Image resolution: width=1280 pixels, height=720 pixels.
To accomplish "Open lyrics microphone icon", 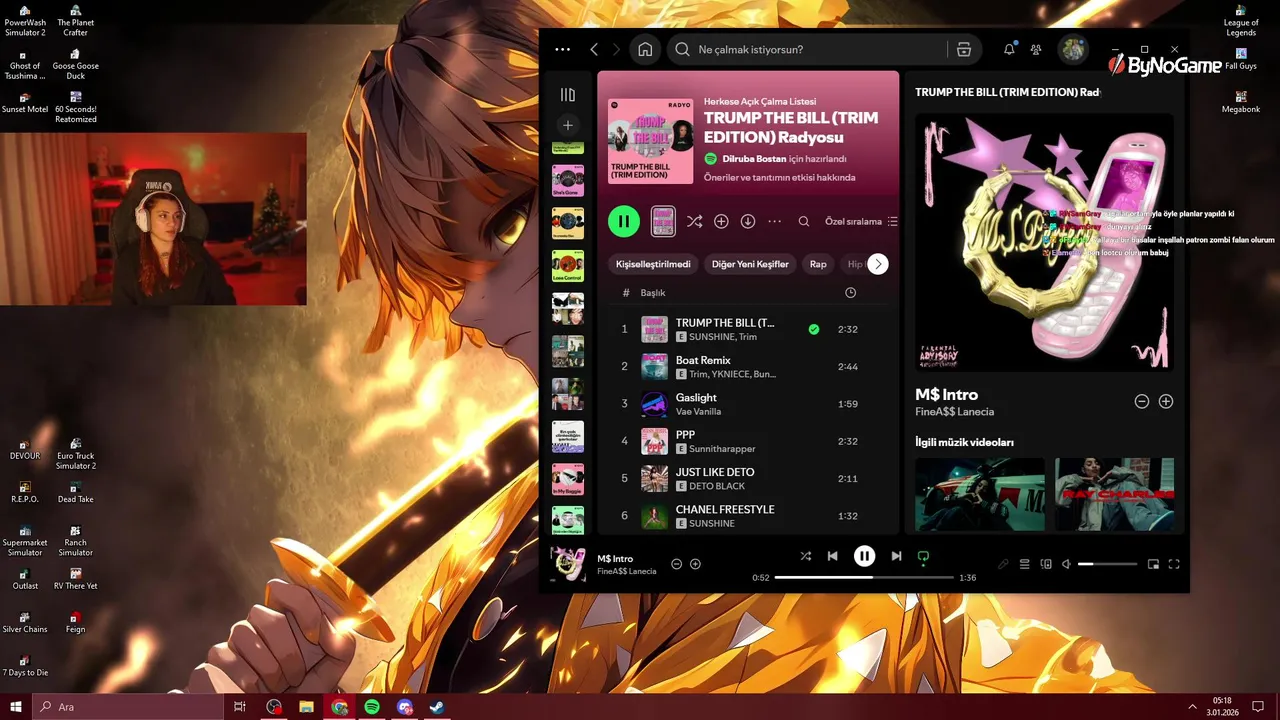I will coord(1003,564).
